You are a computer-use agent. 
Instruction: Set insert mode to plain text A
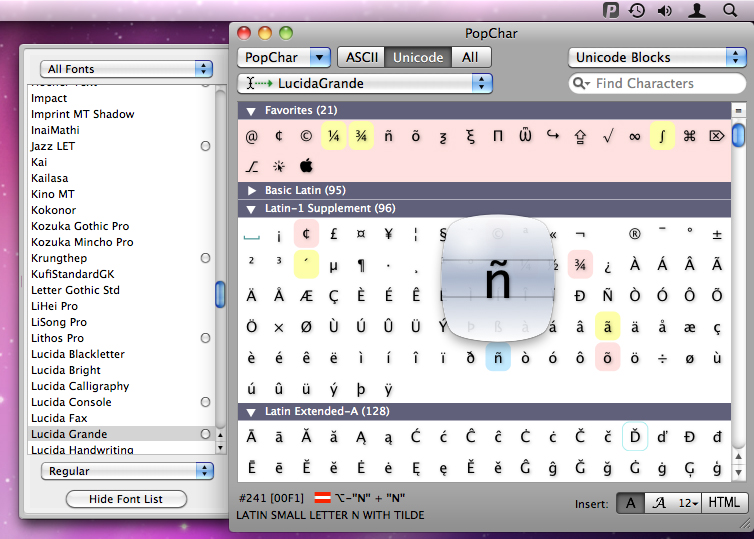coord(630,503)
